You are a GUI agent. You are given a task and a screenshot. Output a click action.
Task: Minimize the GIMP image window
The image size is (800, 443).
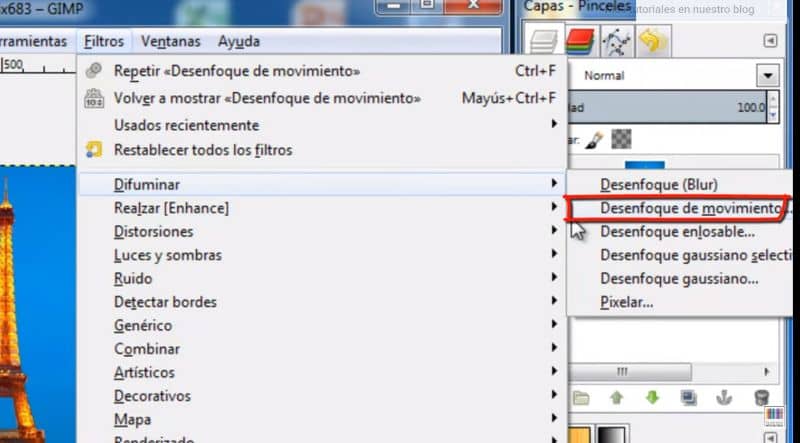point(393,6)
